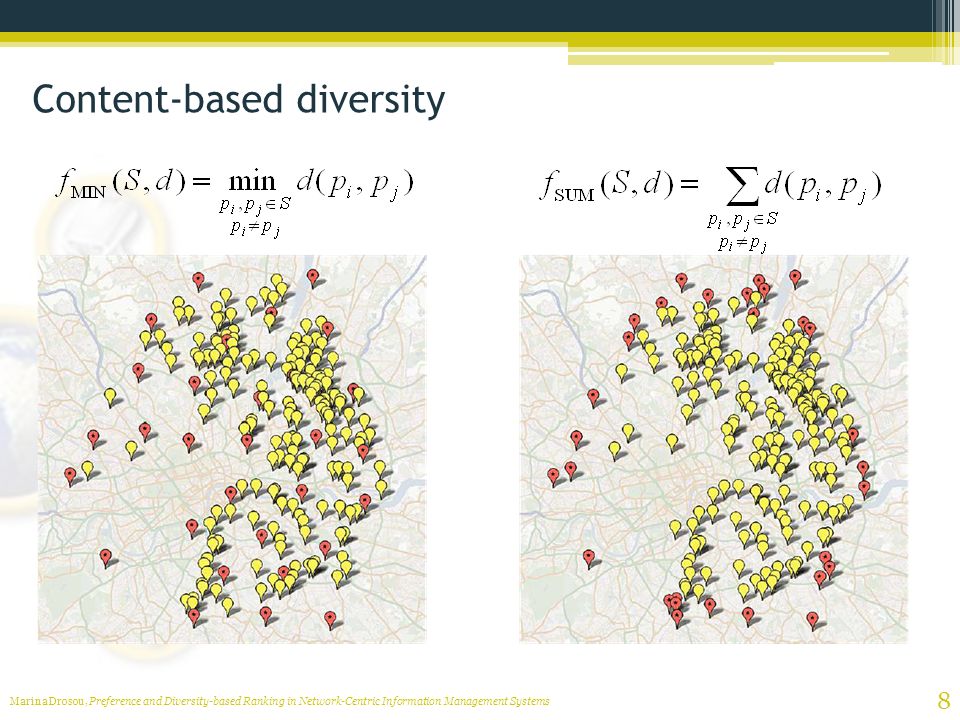
Task: Click the fSUM(S,d) formula
Action: [x=710, y=210]
